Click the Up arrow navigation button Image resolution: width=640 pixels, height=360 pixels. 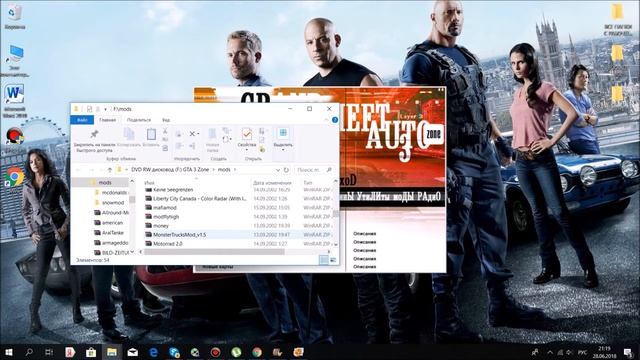tap(109, 170)
